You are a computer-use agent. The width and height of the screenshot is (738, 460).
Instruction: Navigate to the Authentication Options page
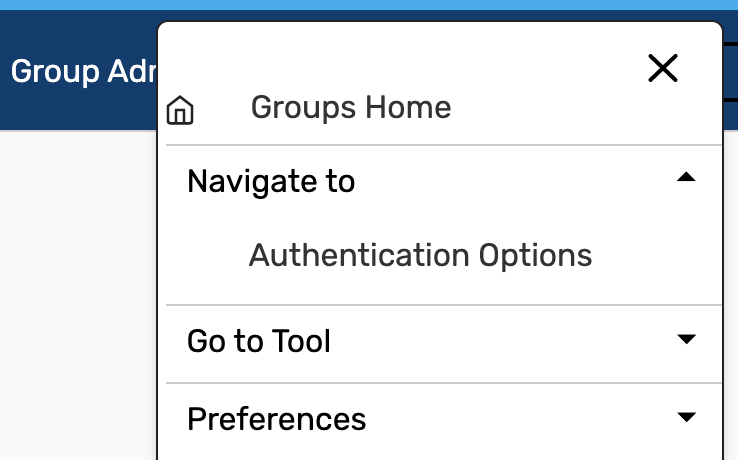click(x=420, y=255)
